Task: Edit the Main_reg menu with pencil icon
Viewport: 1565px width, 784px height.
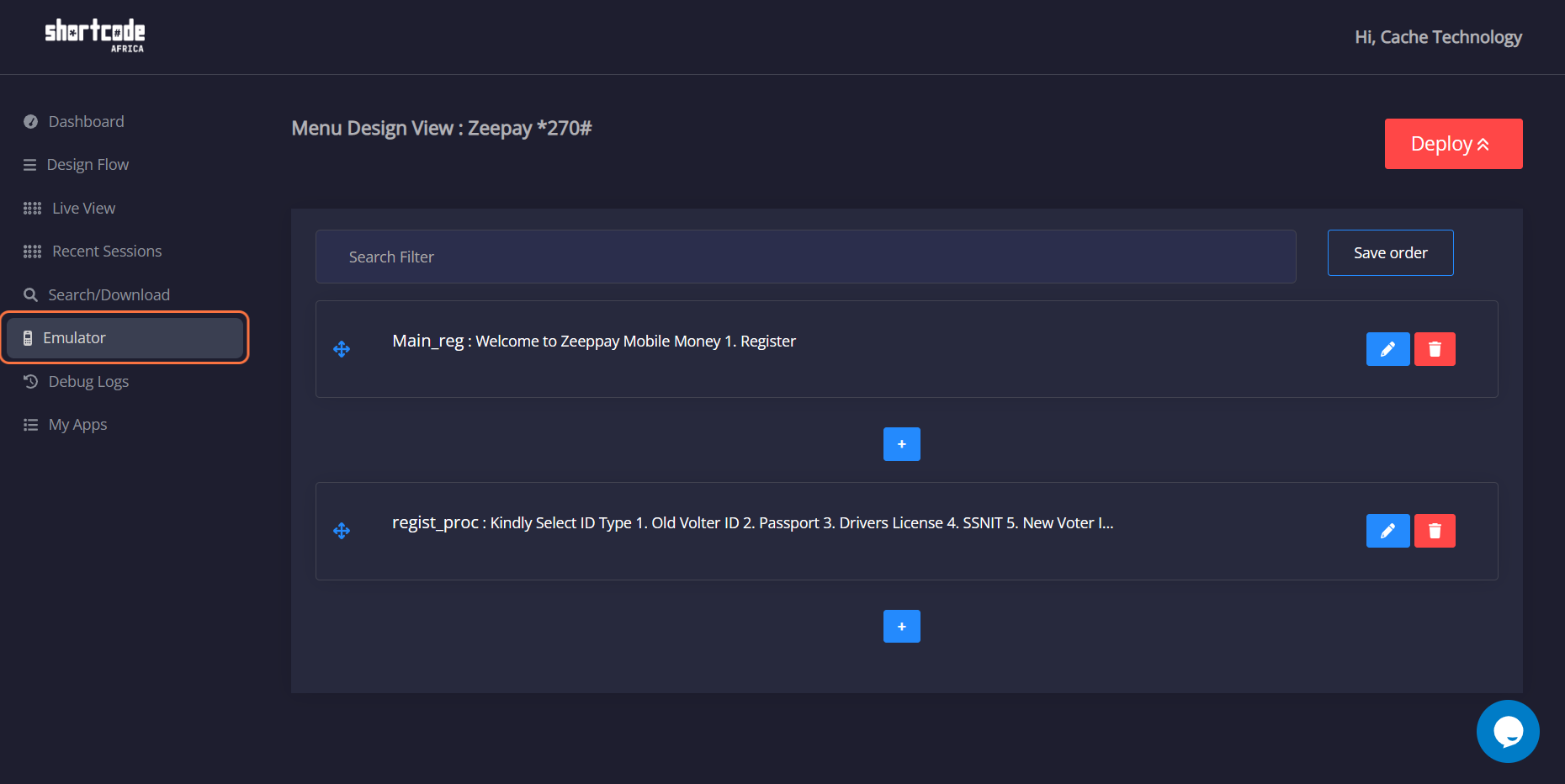Action: point(1387,349)
